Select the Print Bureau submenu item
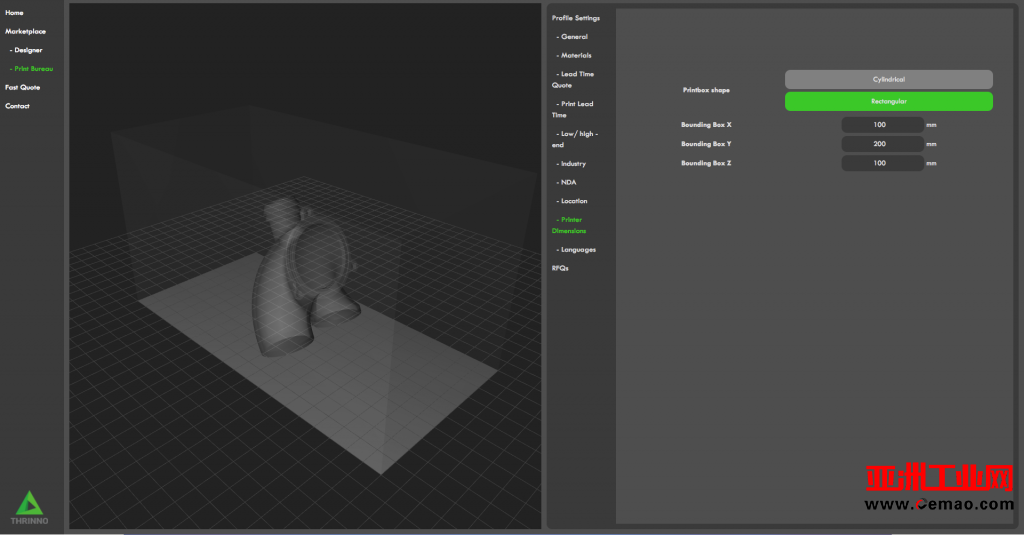 [x=31, y=69]
